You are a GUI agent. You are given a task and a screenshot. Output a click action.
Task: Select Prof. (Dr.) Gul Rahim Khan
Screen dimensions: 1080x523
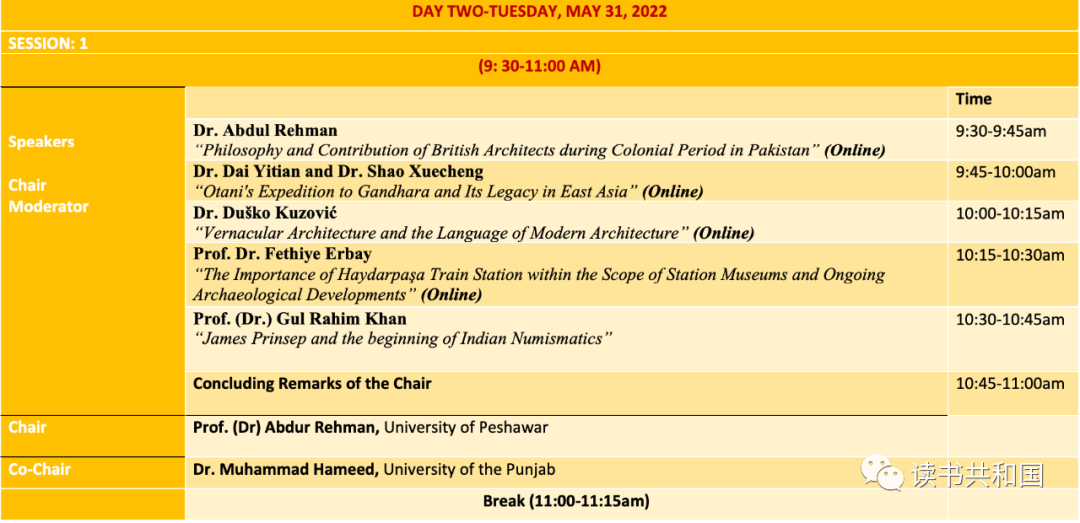tap(300, 319)
